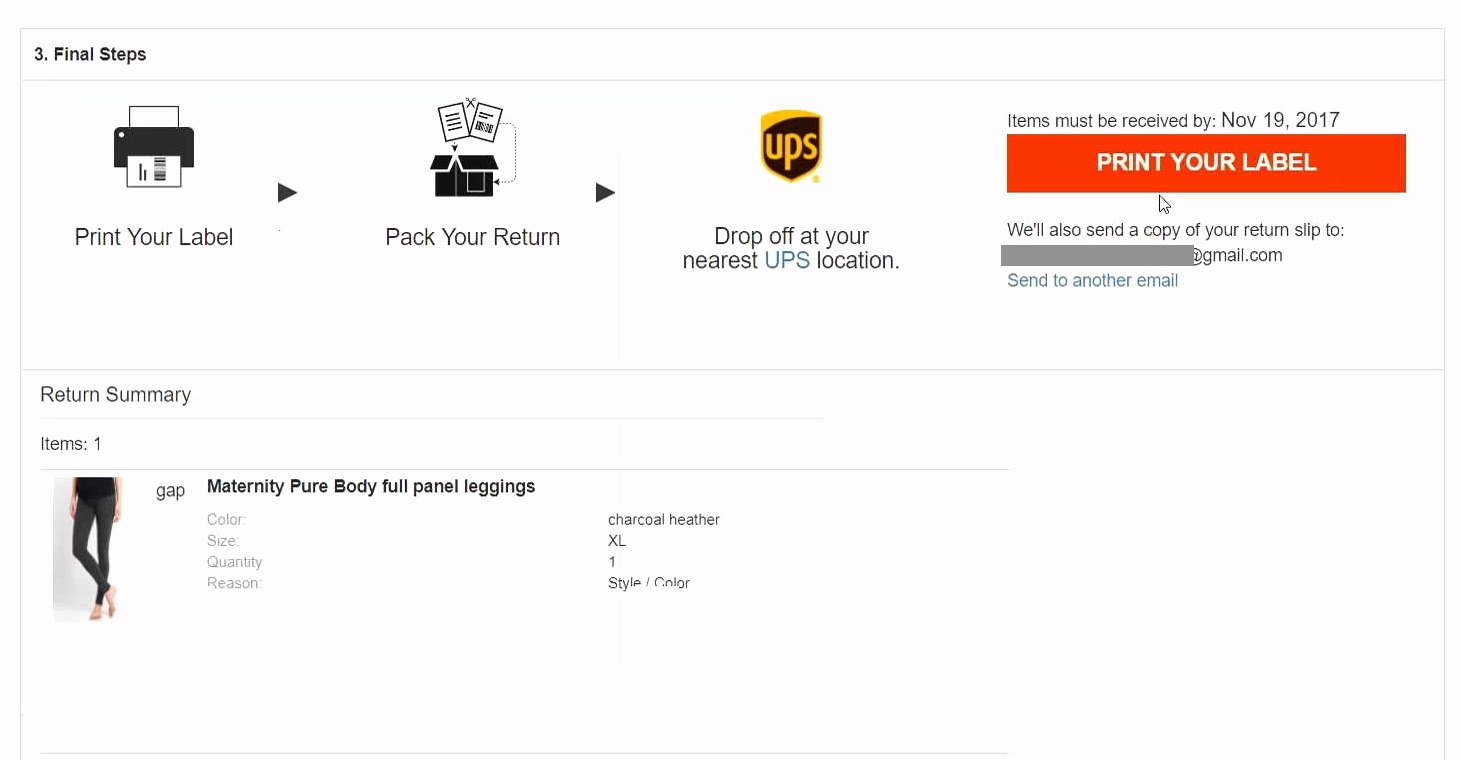
Task: Click the Pack Your Return step text
Action: click(472, 237)
